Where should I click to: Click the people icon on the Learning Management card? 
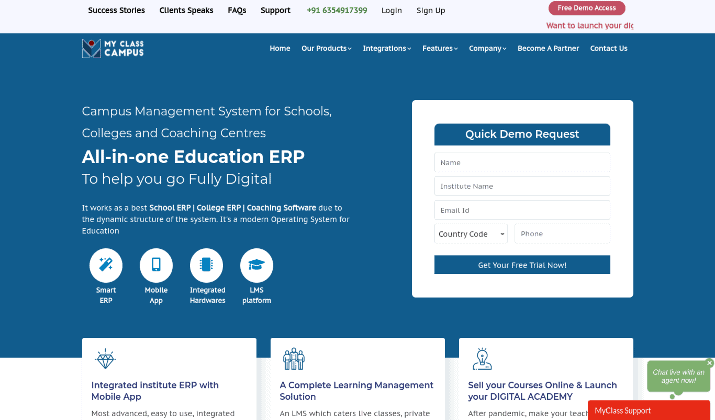(x=294, y=359)
